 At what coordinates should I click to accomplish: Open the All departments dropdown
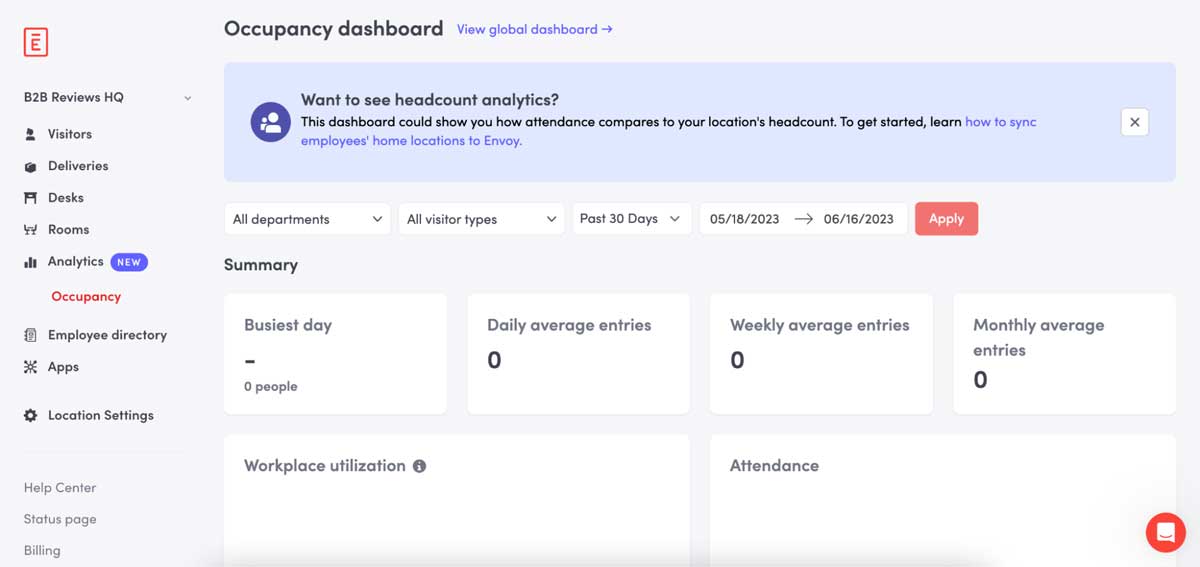307,219
